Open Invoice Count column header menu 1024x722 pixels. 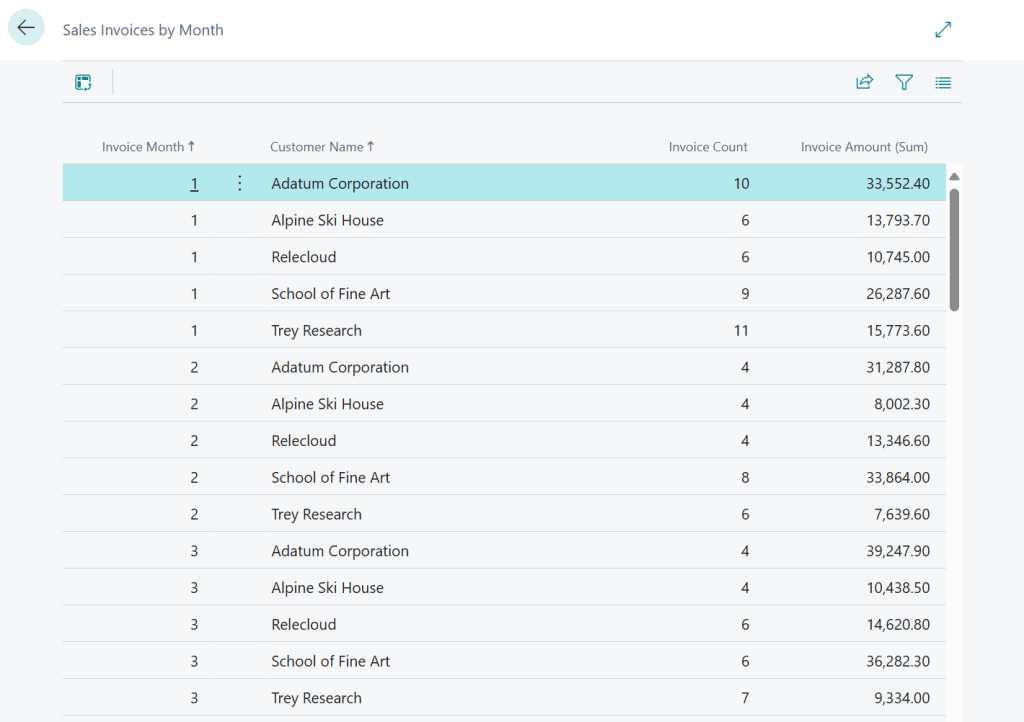tap(708, 147)
